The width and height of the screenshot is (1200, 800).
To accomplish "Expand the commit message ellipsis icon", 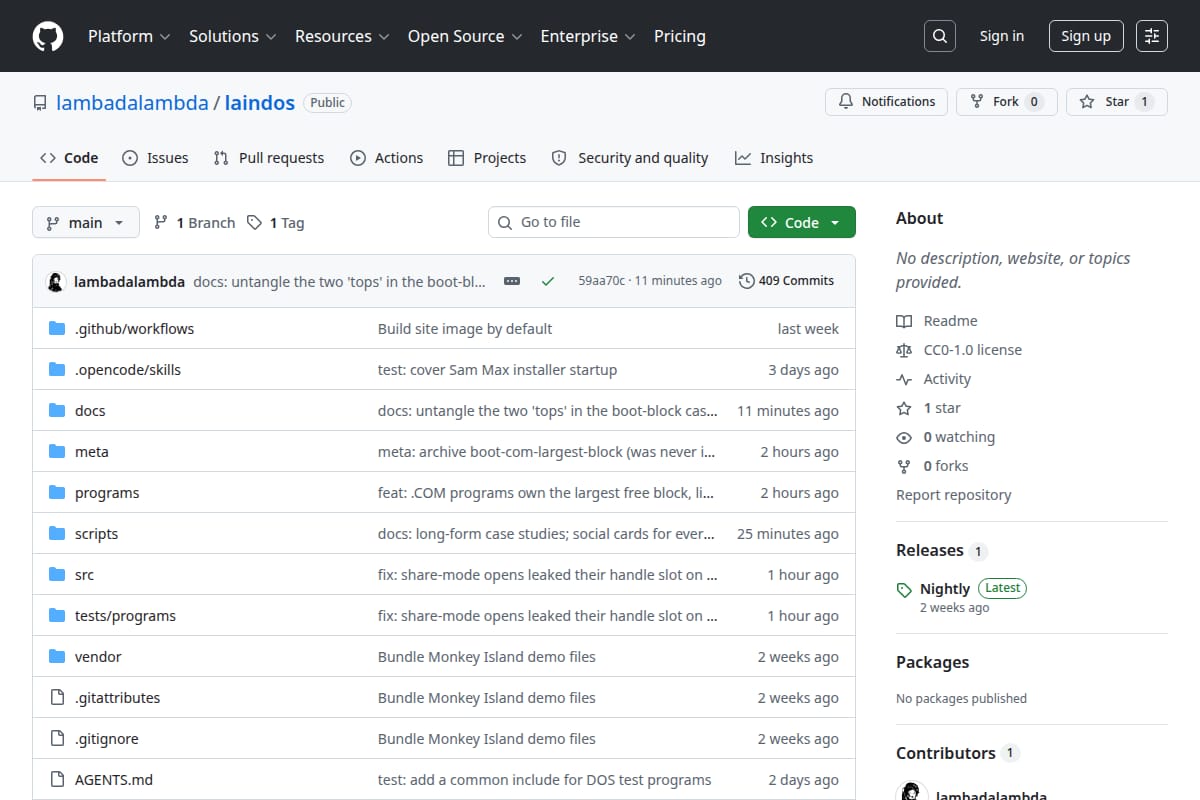I will click(512, 281).
